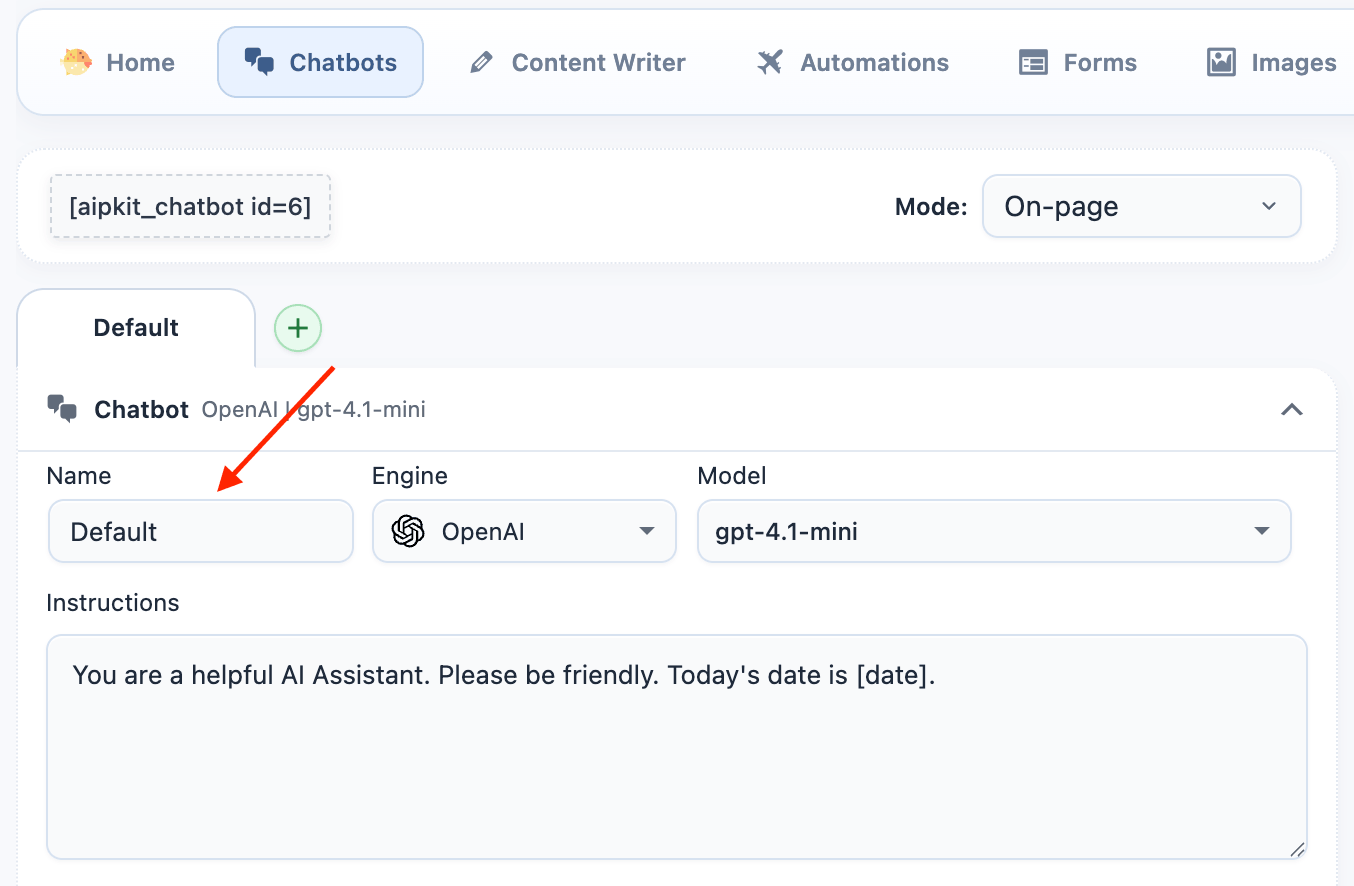Click the Name field containing Default
The height and width of the screenshot is (886, 1354).
pyautogui.click(x=200, y=531)
